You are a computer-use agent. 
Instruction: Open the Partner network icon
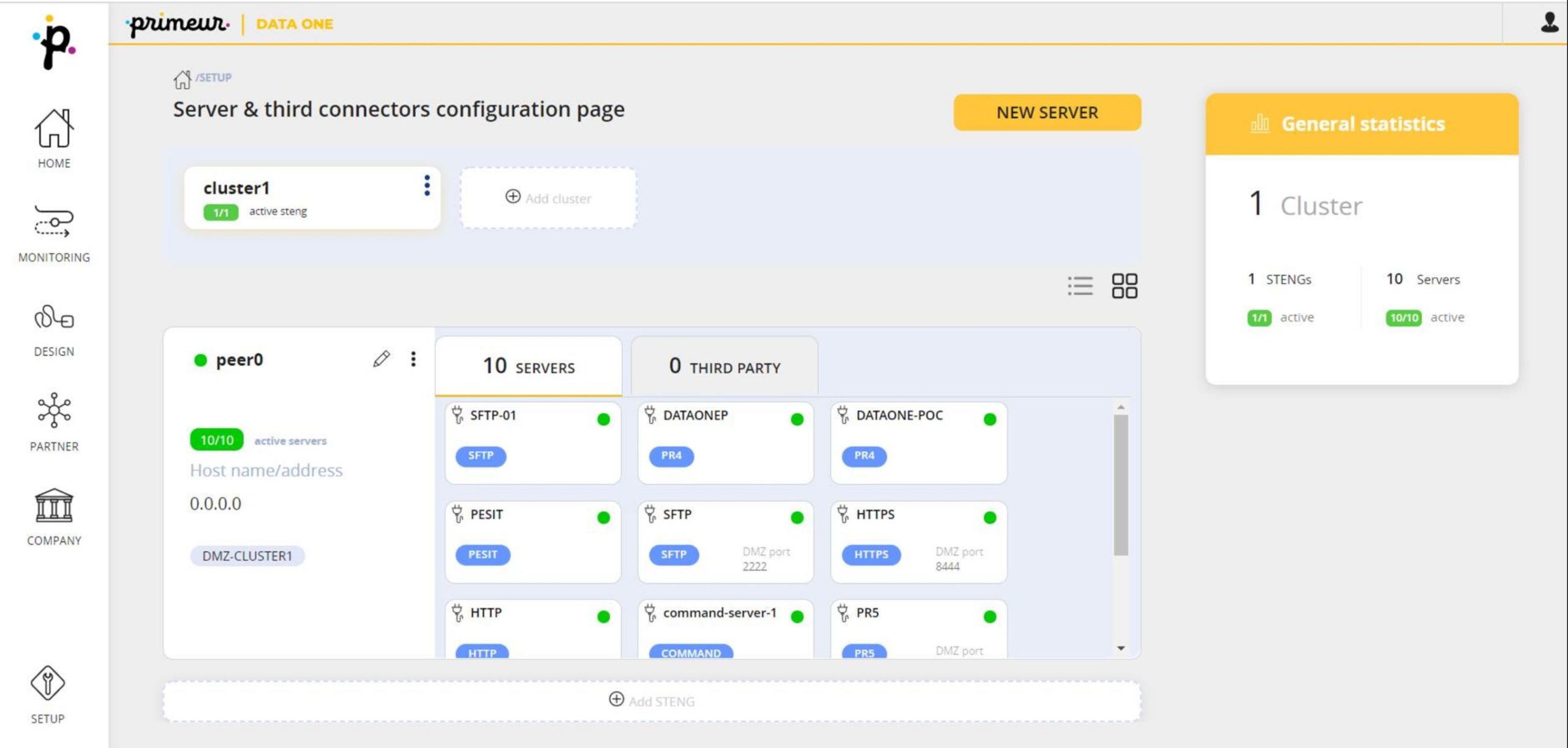54,410
